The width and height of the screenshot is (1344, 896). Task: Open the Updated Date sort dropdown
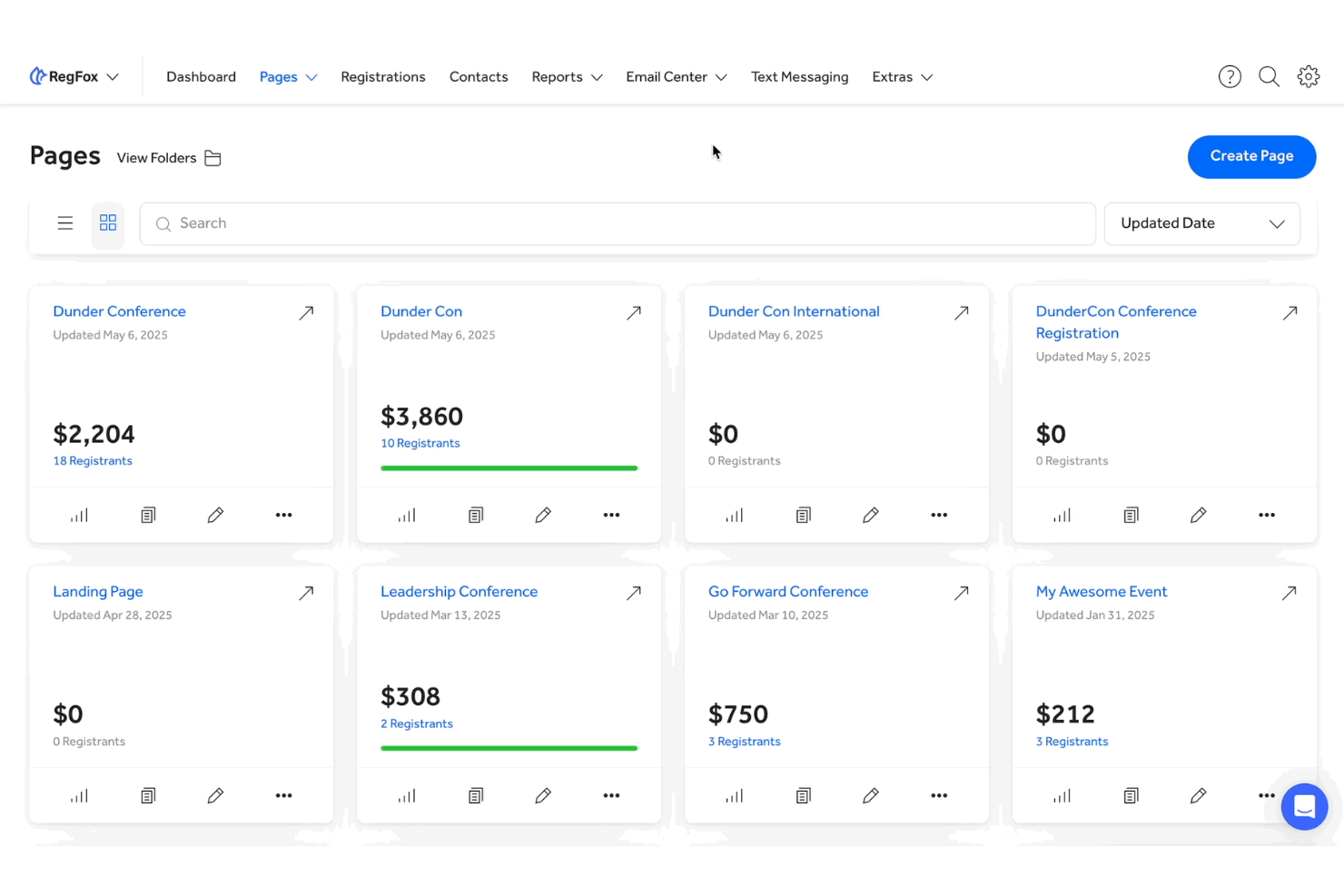(x=1201, y=223)
